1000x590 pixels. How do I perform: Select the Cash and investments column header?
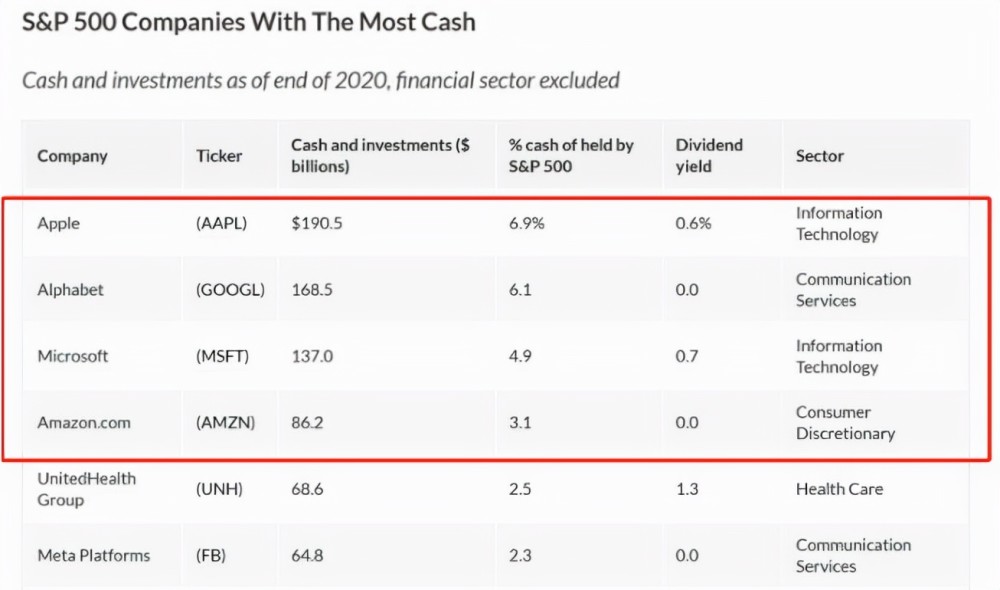click(x=380, y=156)
